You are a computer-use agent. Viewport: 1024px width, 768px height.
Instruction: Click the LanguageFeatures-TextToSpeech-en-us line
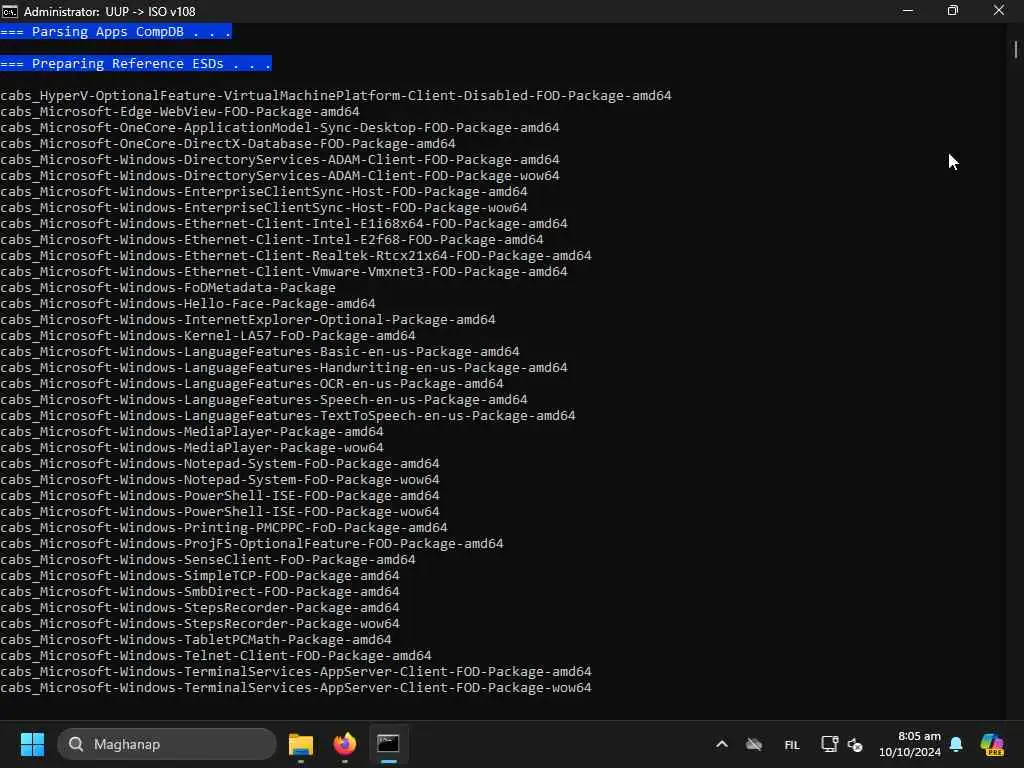288,415
